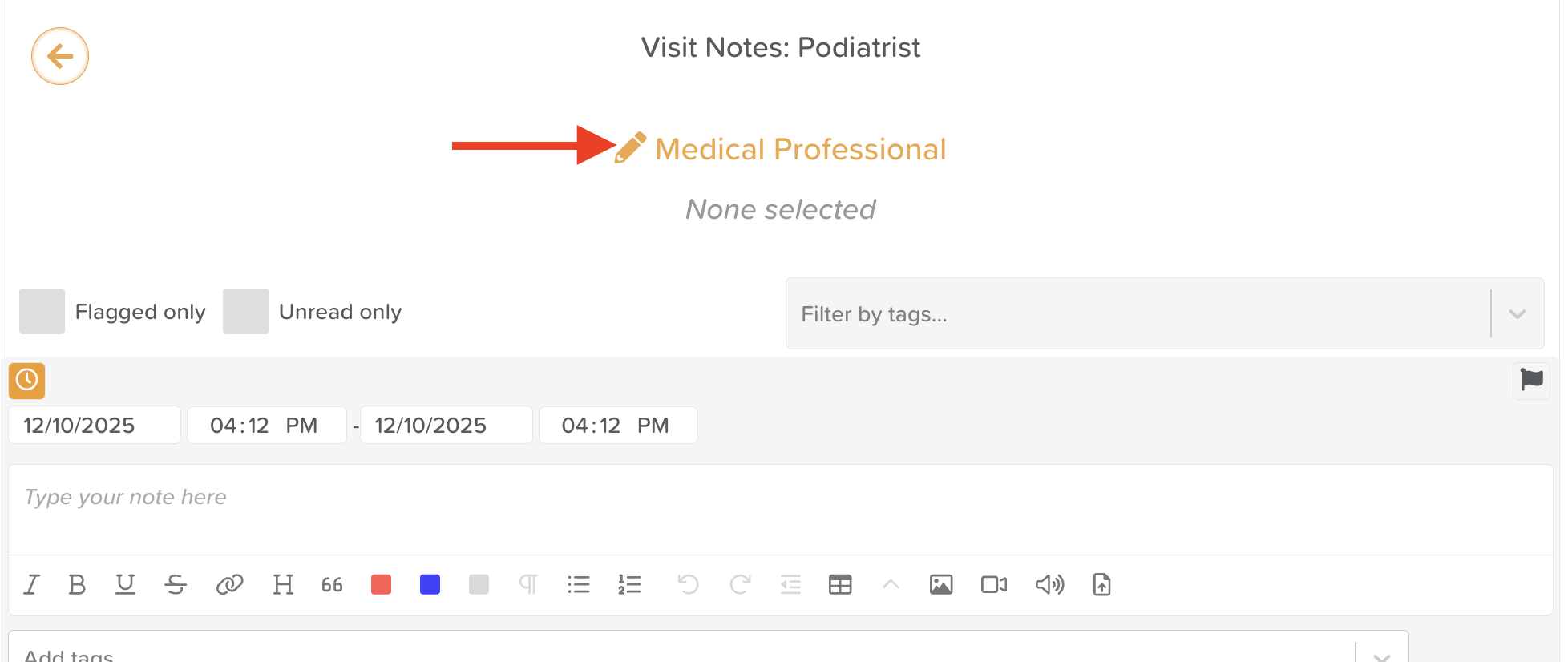
Task: Insert a bulleted list
Action: point(578,585)
